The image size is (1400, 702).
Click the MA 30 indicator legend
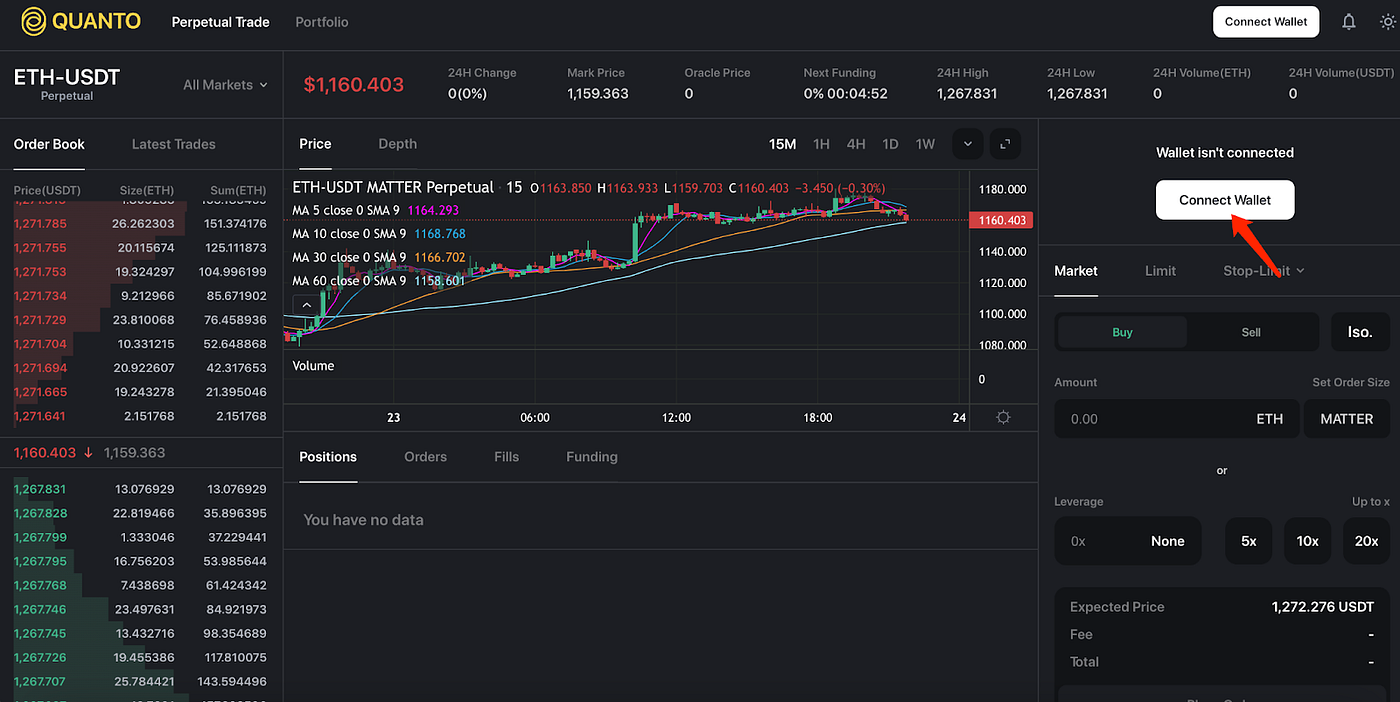[379, 257]
